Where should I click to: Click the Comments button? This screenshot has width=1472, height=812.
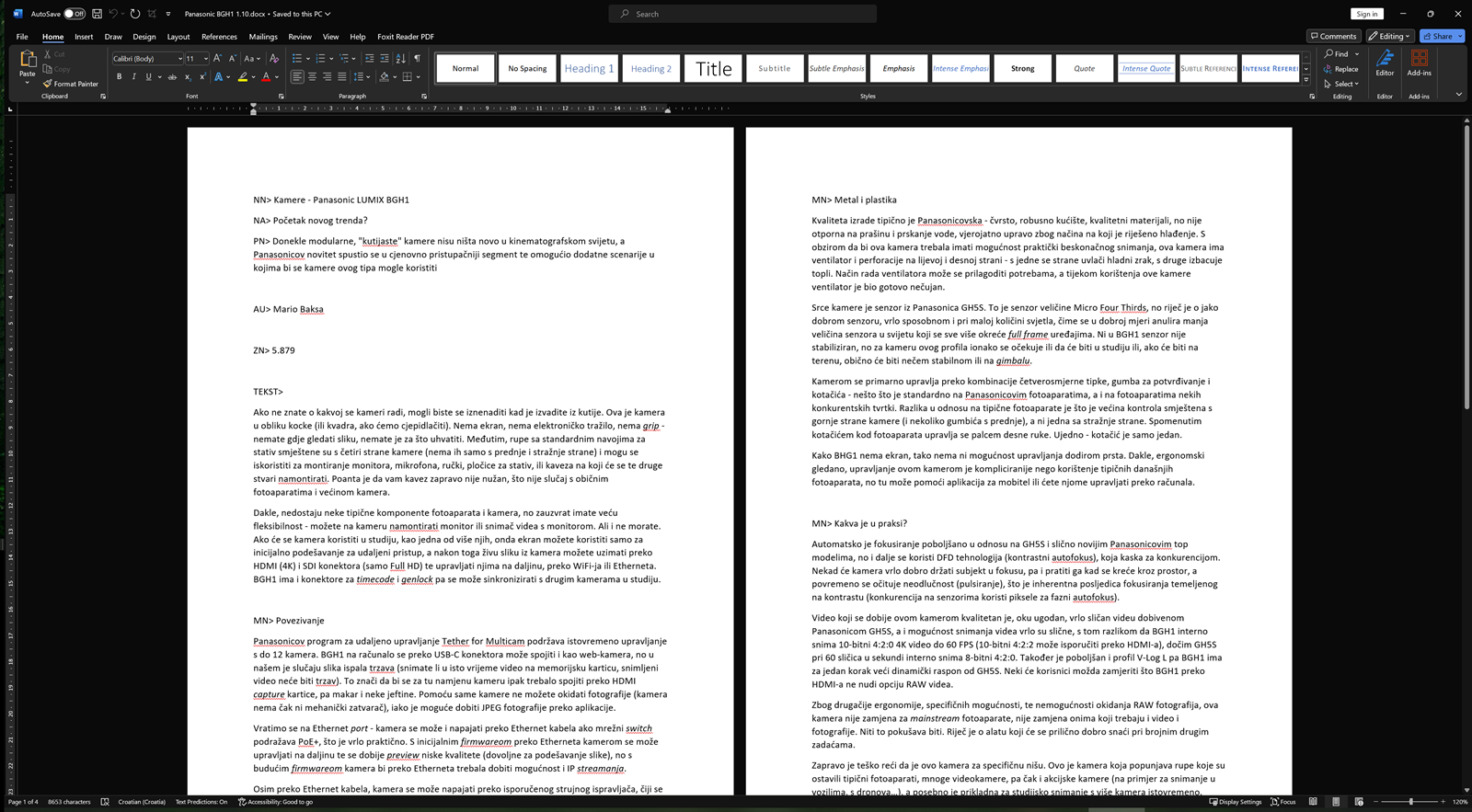click(1333, 37)
